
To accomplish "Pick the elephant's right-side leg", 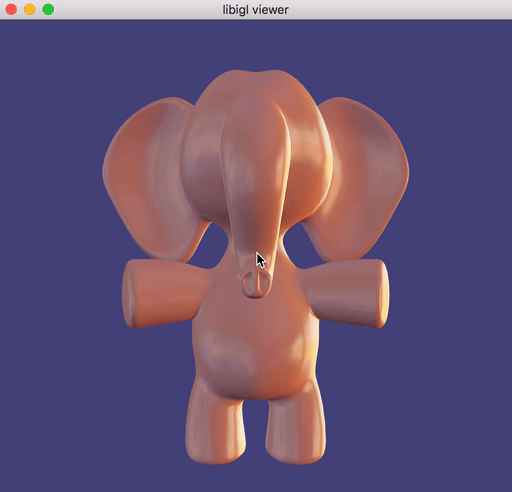I will (296, 423).
